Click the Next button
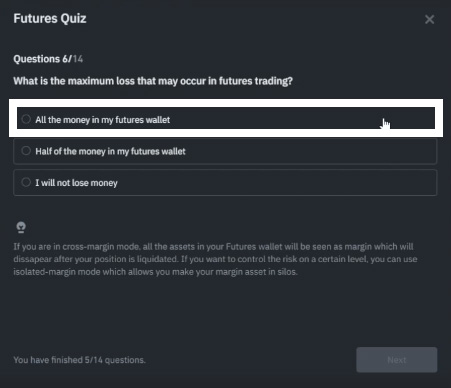Image resolution: width=451 pixels, height=388 pixels. 397,360
